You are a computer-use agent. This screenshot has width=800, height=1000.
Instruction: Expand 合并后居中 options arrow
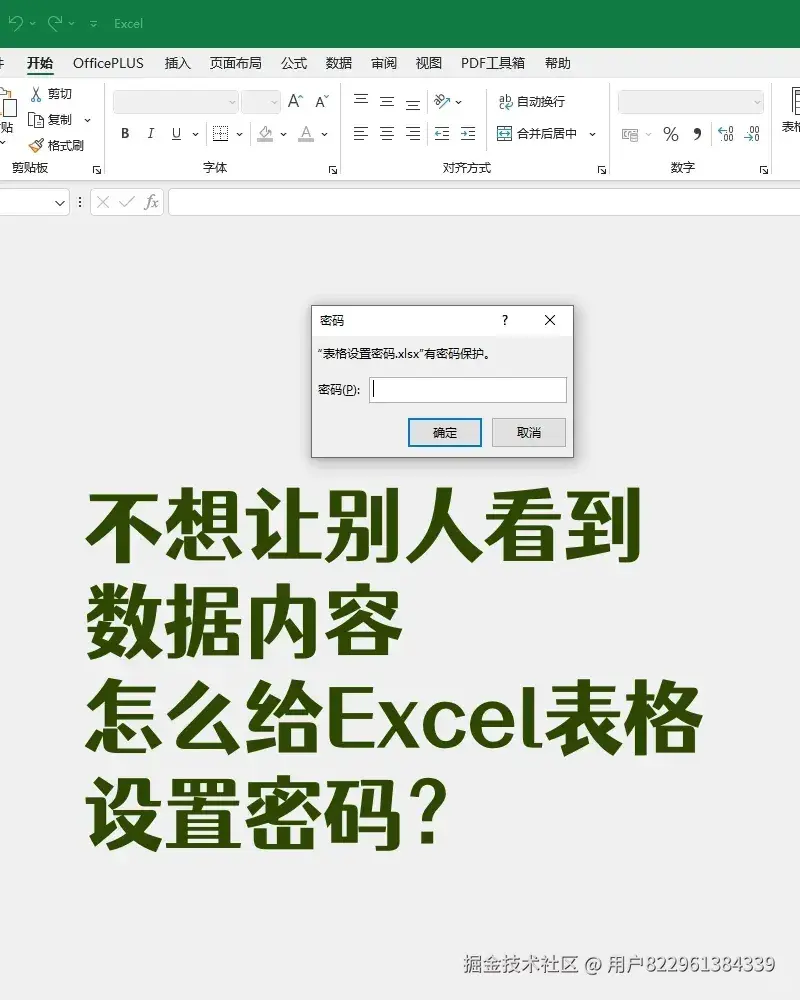(592, 134)
